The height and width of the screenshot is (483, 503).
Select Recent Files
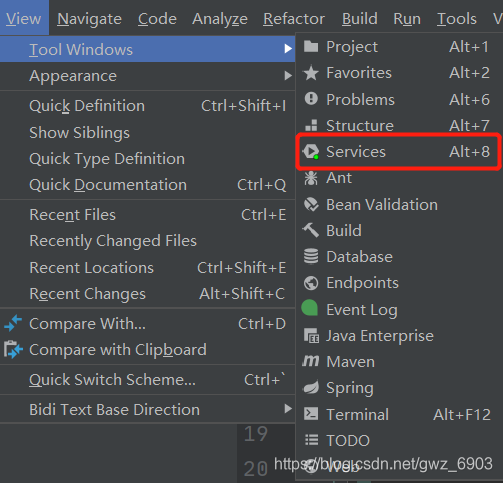[x=147, y=215]
